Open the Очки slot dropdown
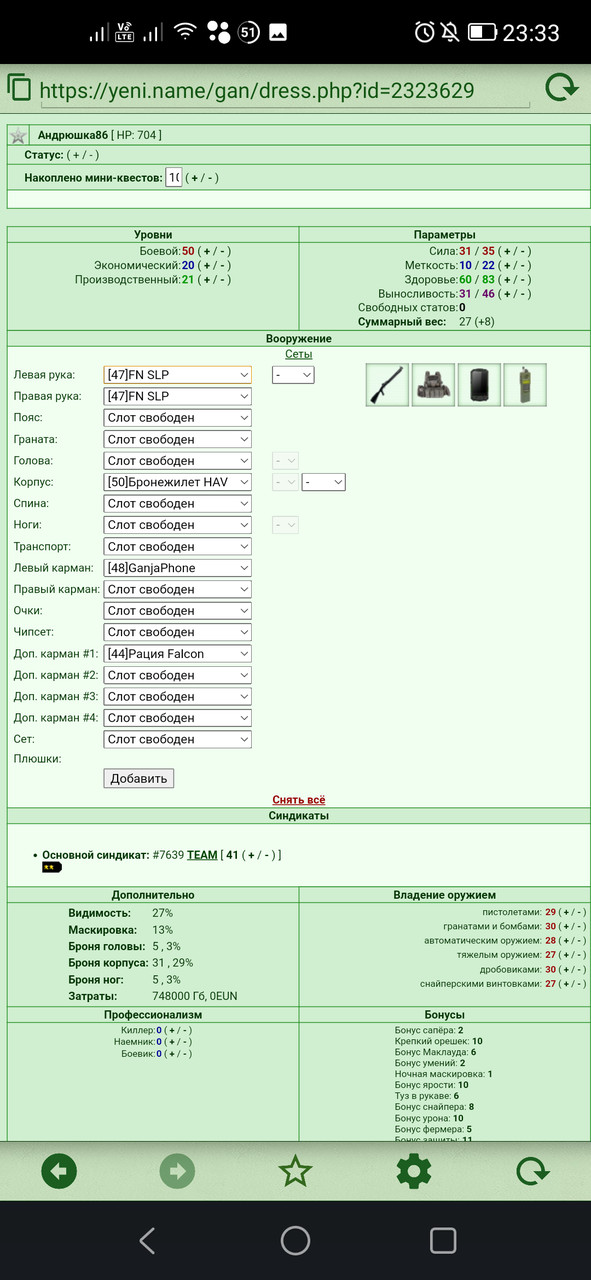Image resolution: width=591 pixels, height=1280 pixels. point(178,611)
